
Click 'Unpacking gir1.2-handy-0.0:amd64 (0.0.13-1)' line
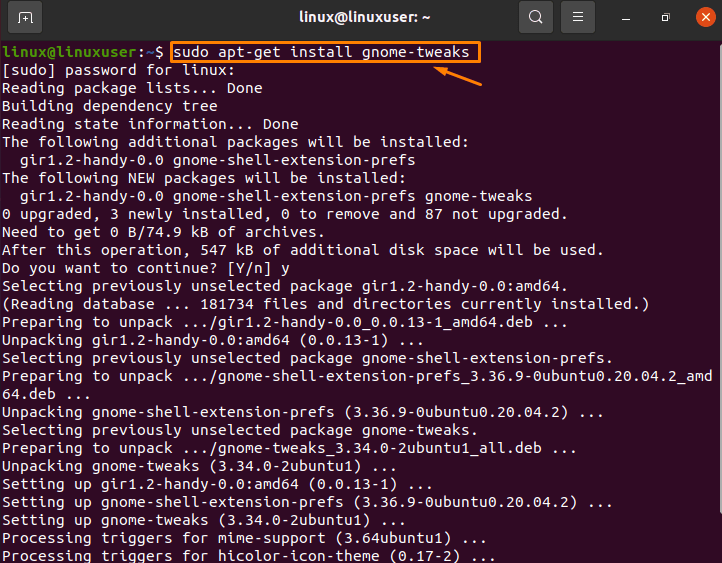pos(213,340)
